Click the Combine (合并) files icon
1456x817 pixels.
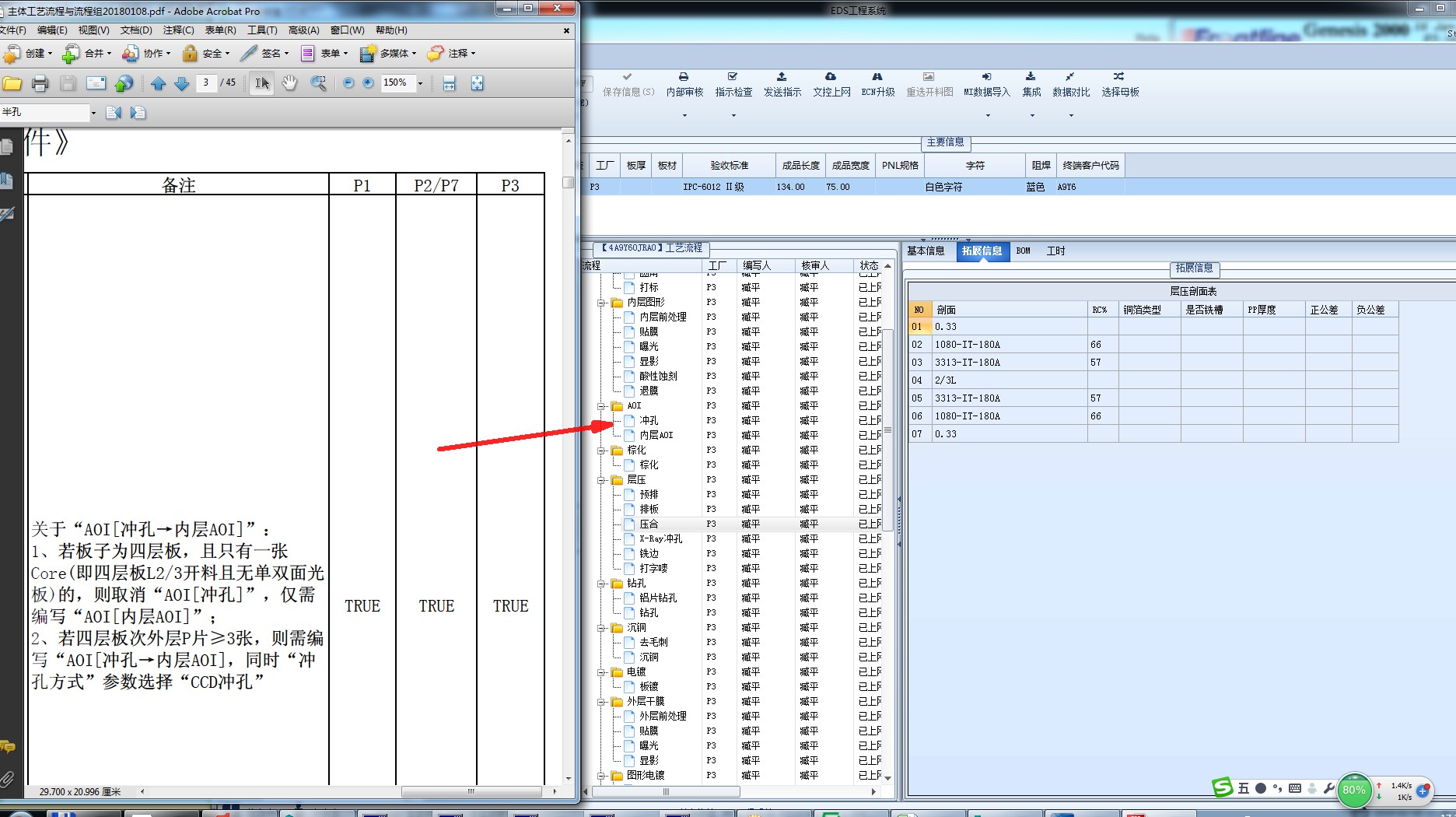click(71, 54)
